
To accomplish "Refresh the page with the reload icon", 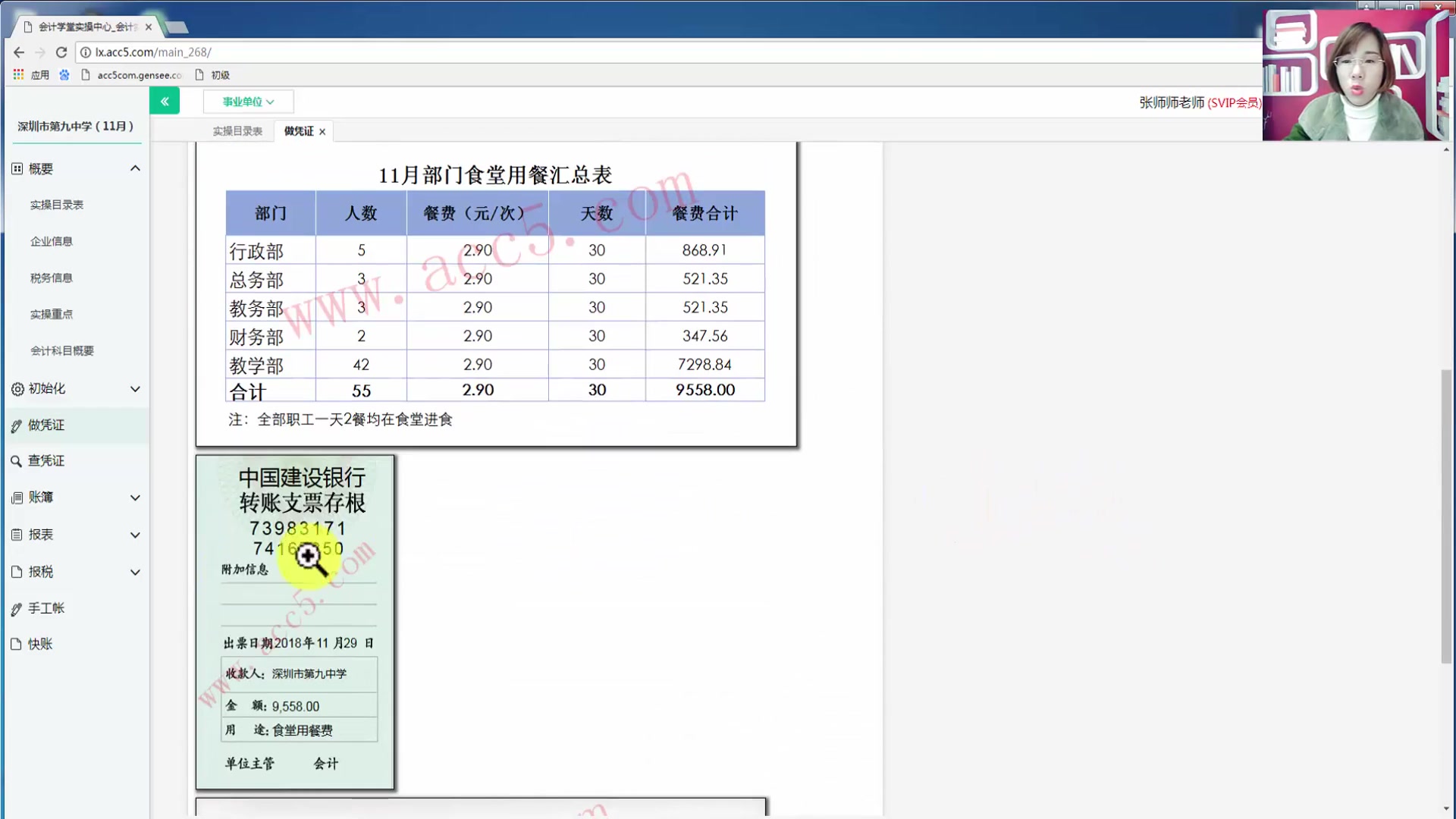I will pyautogui.click(x=61, y=52).
